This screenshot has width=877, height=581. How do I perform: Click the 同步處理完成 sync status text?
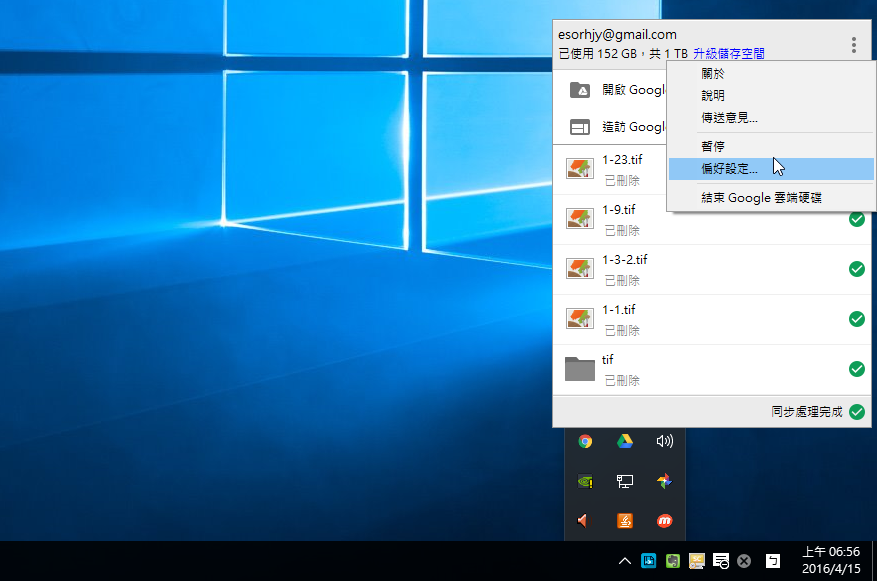click(x=807, y=412)
